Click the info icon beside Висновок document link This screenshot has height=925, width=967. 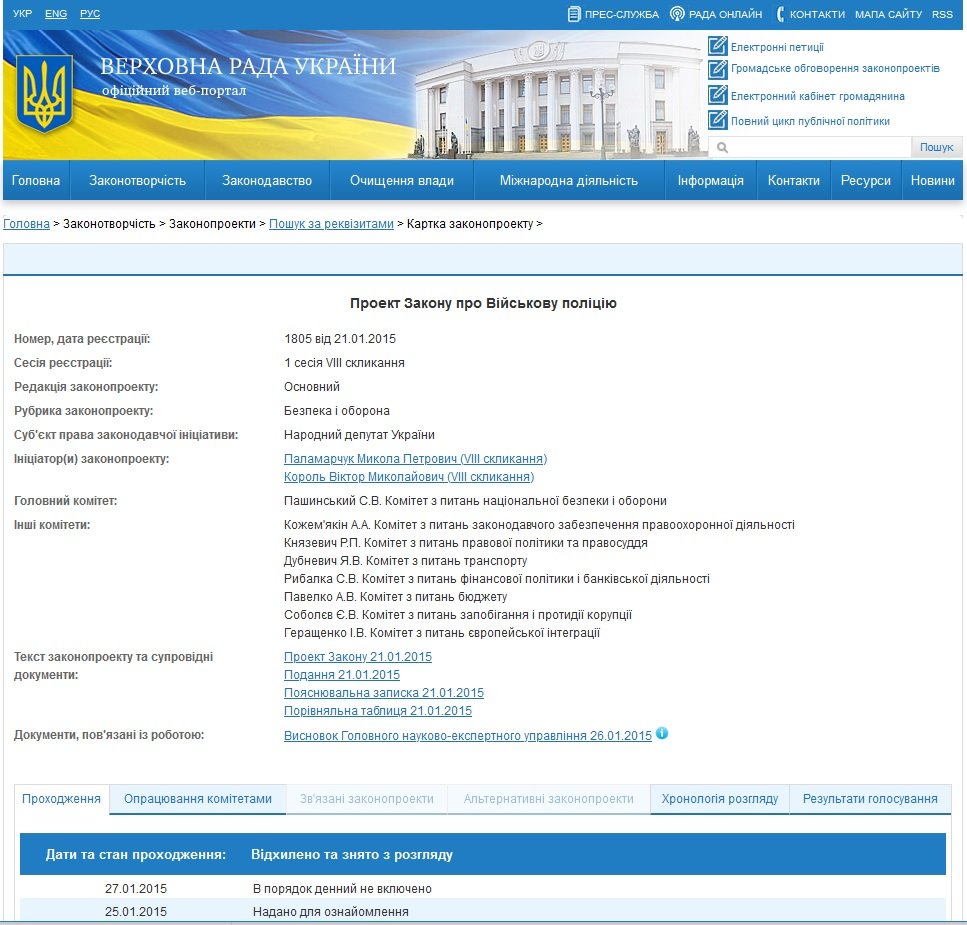pos(662,734)
